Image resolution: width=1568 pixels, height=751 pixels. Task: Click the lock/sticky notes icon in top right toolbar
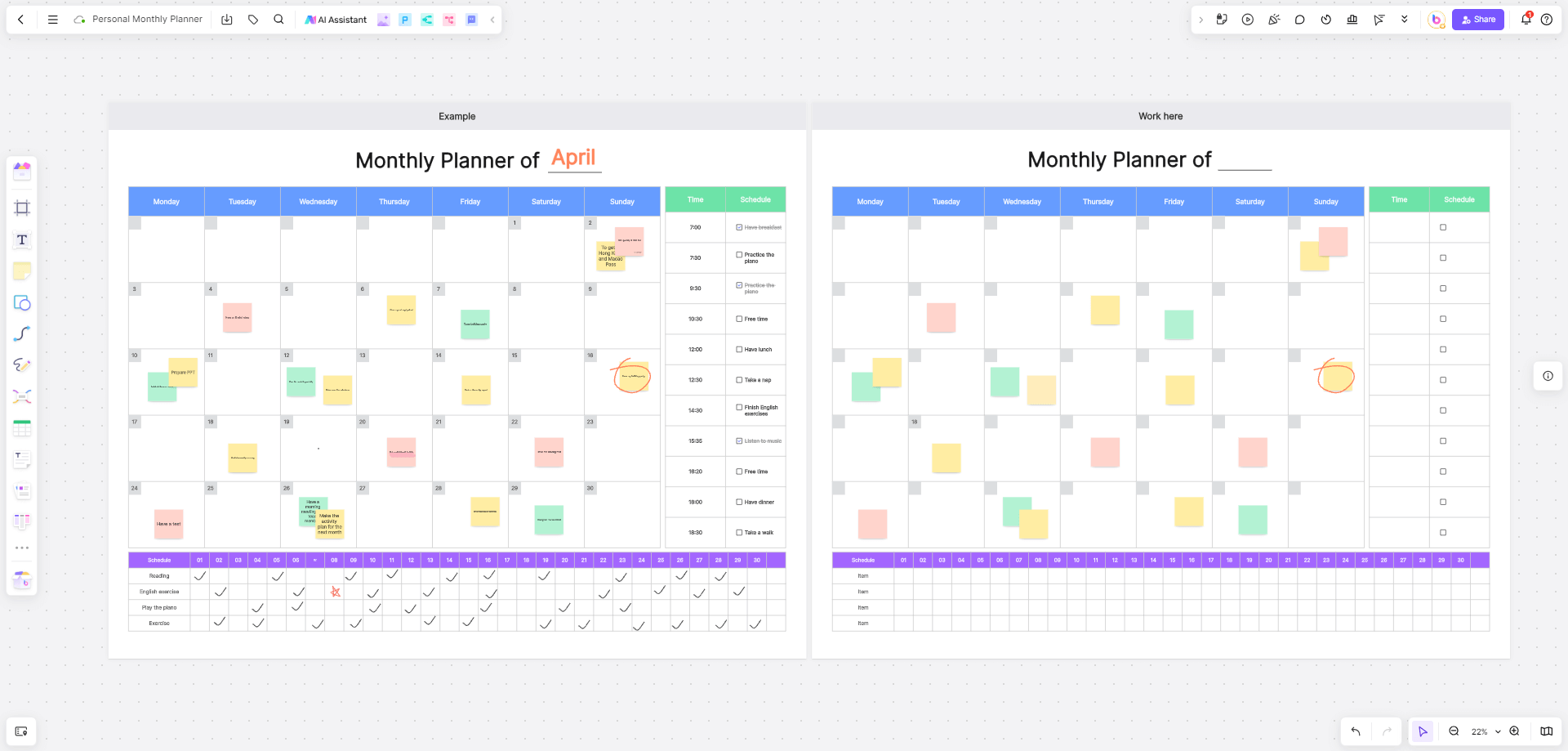pos(1222,20)
